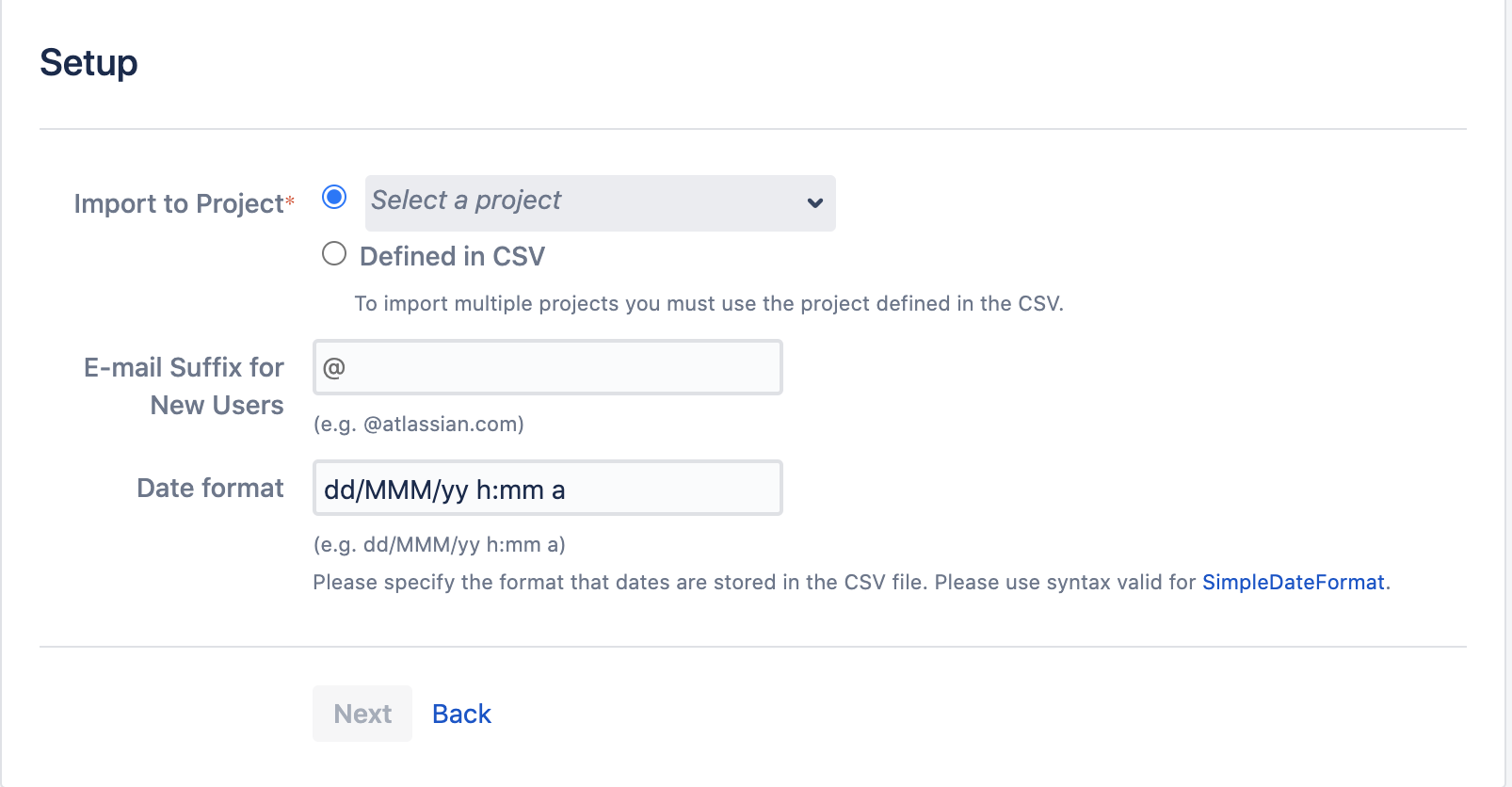Click into the Date format text field

coord(659,488)
